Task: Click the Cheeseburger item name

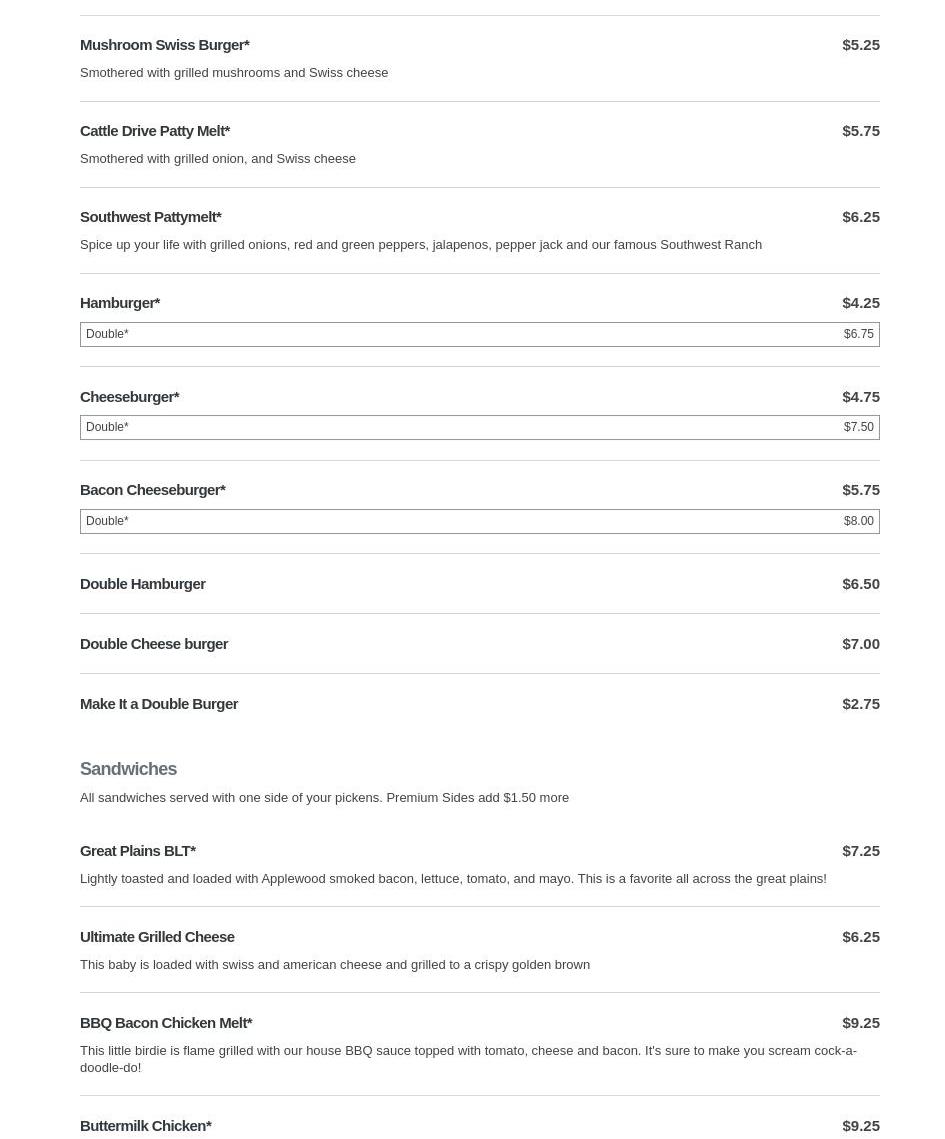Action: click(130, 397)
